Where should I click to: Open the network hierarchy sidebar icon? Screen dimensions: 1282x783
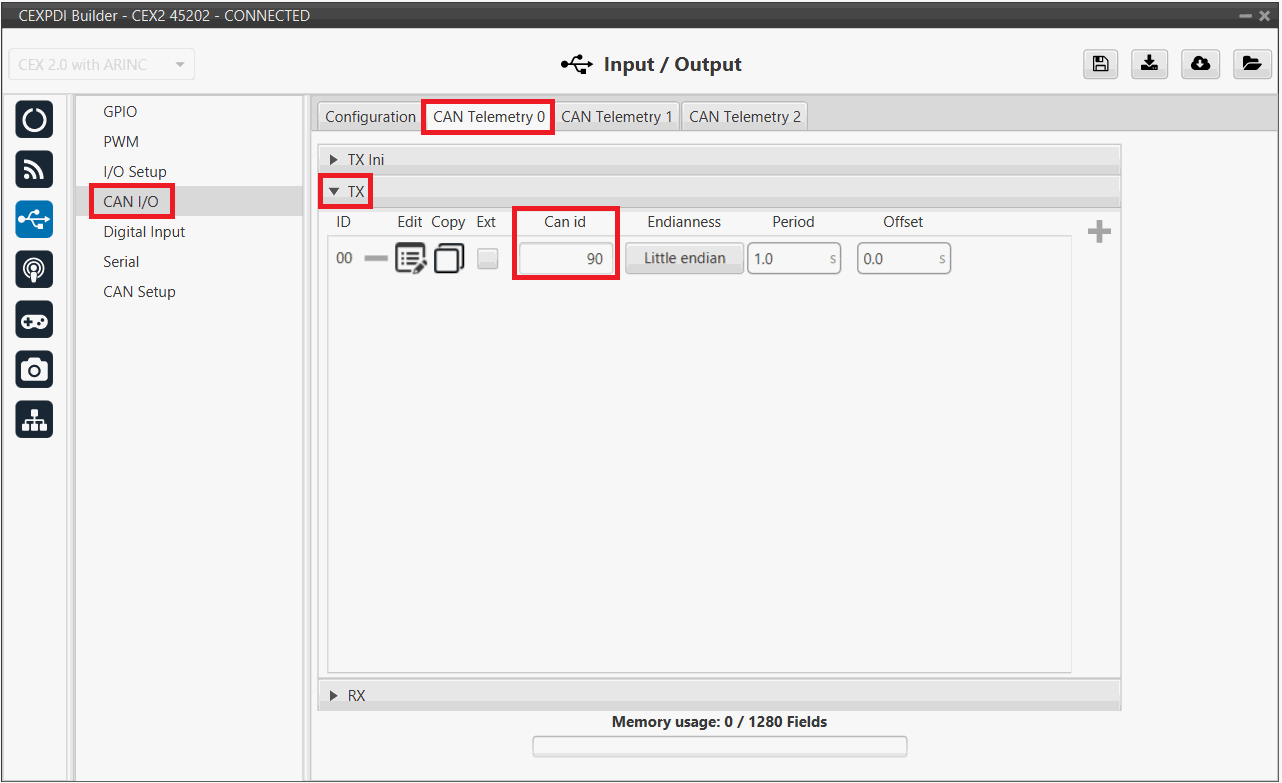click(34, 421)
